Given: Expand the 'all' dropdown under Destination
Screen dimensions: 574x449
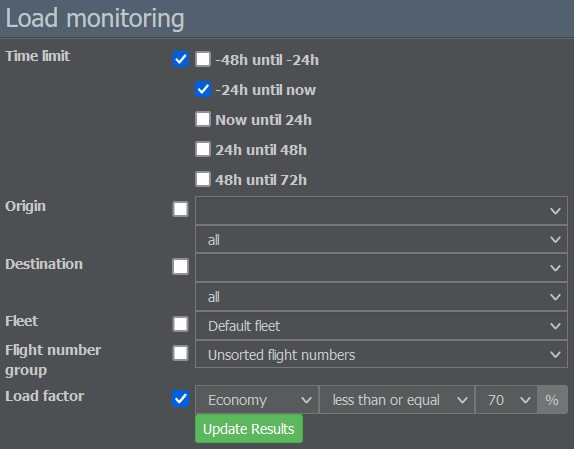Looking at the screenshot, I should (381, 297).
